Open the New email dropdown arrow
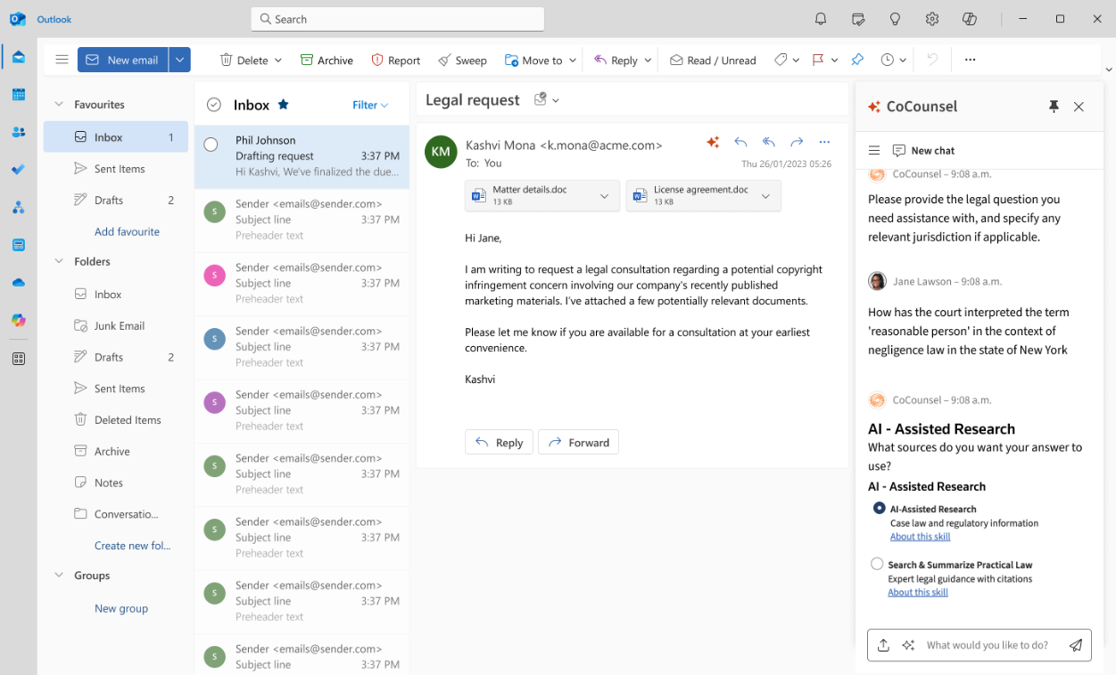 179,60
